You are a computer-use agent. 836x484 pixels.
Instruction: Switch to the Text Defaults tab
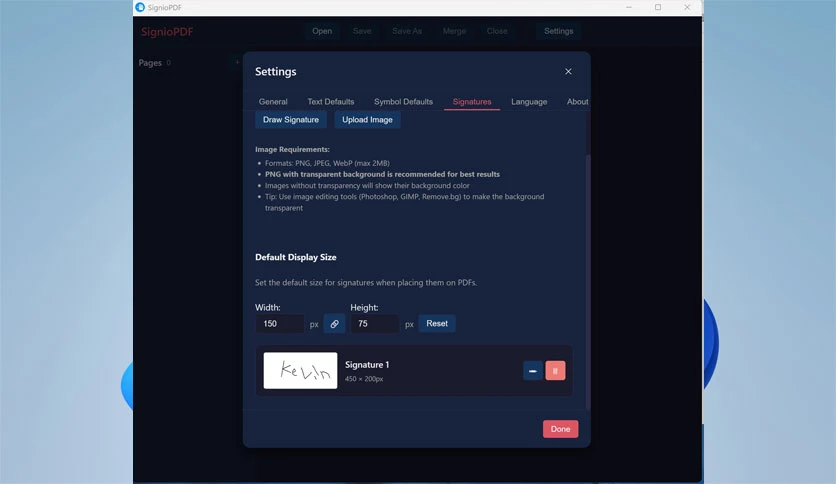tap(331, 102)
